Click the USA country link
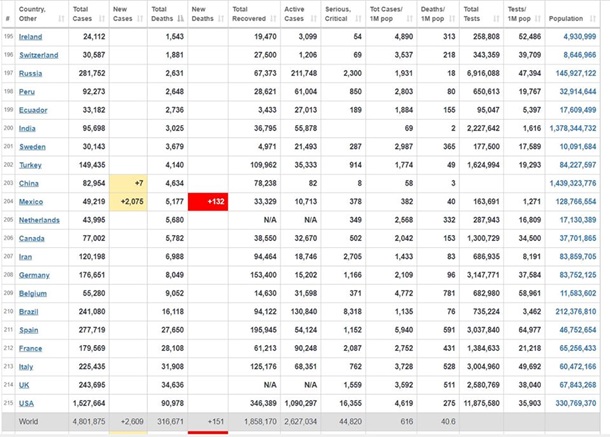 [29, 403]
